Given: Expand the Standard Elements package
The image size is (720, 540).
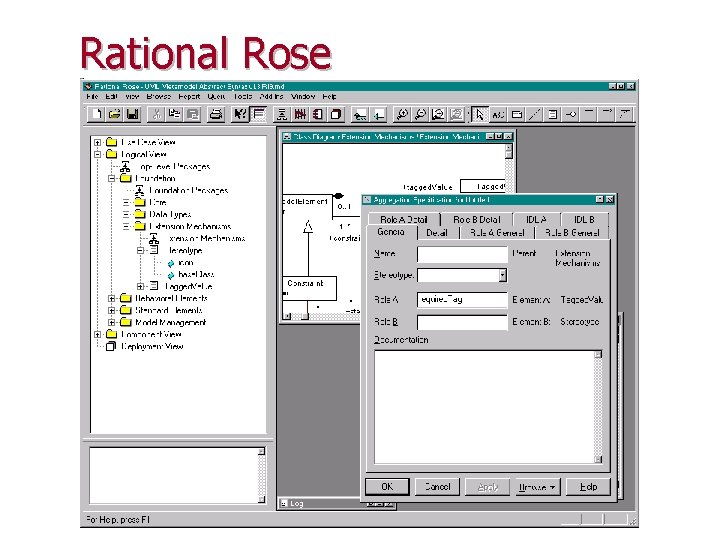Looking at the screenshot, I should tap(112, 310).
